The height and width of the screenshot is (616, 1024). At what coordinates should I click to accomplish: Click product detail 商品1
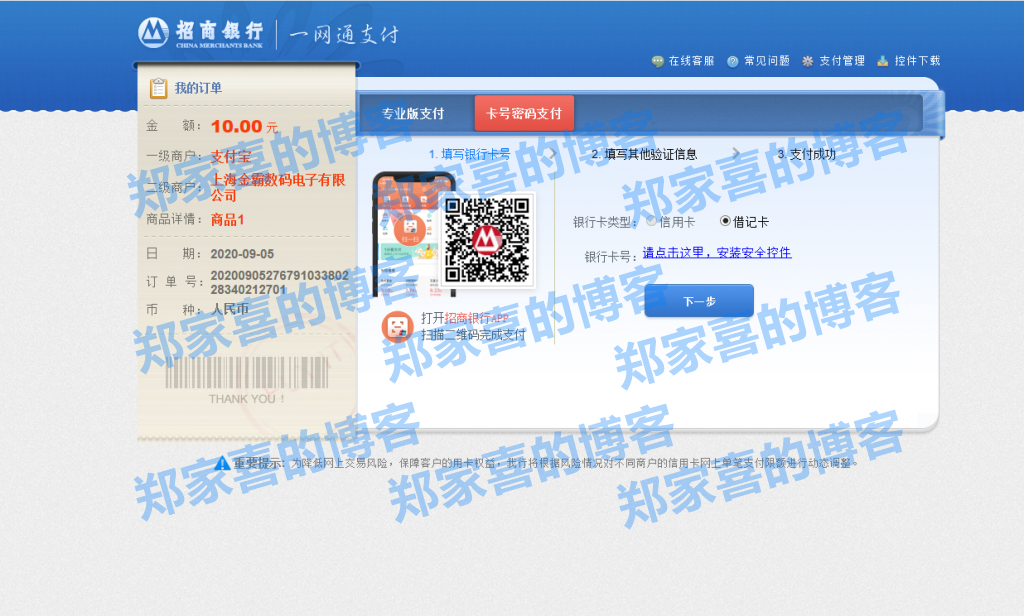pos(227,219)
